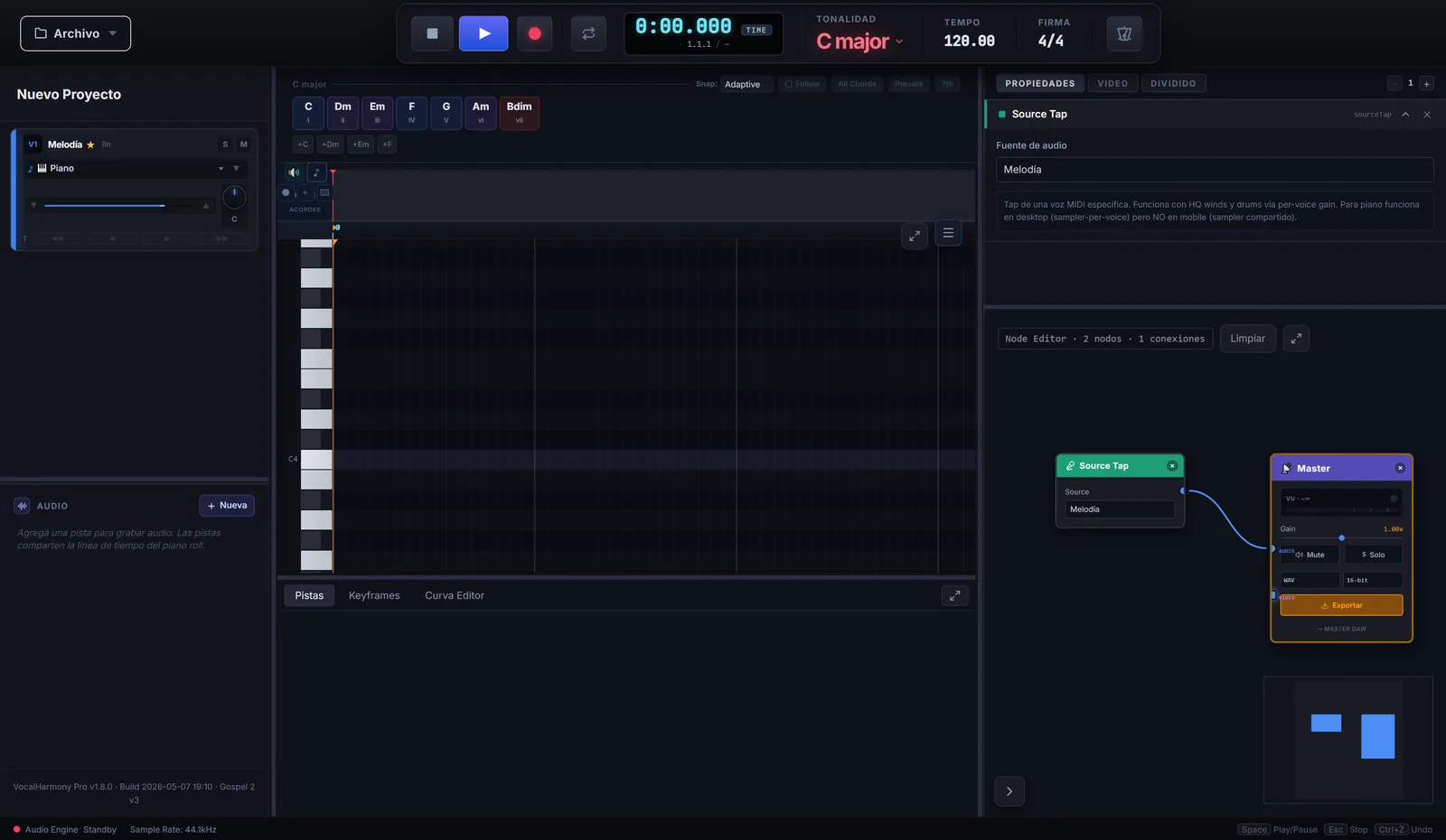Click the music note icon on the chord lane
The height and width of the screenshot is (840, 1446).
point(316,173)
